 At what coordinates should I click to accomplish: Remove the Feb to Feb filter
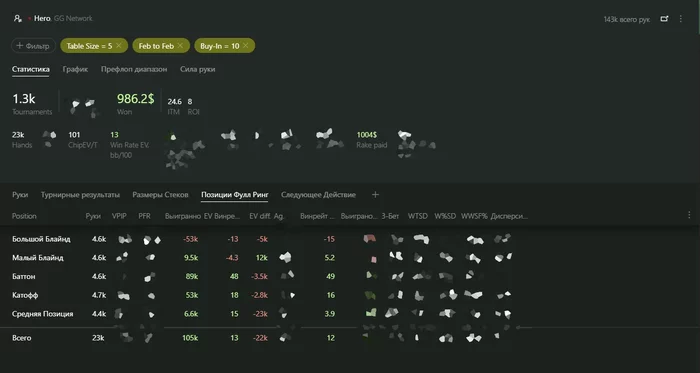pos(180,46)
